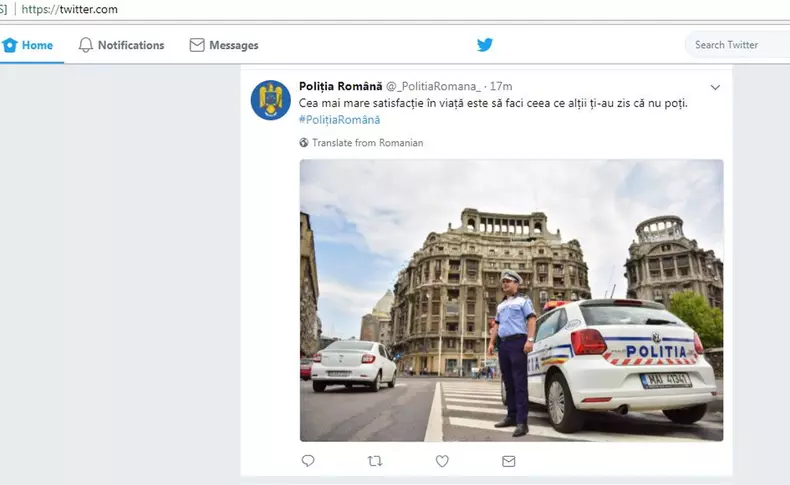The image size is (790, 485).
Task: Click the Twitter bird logo
Action: [x=485, y=45]
